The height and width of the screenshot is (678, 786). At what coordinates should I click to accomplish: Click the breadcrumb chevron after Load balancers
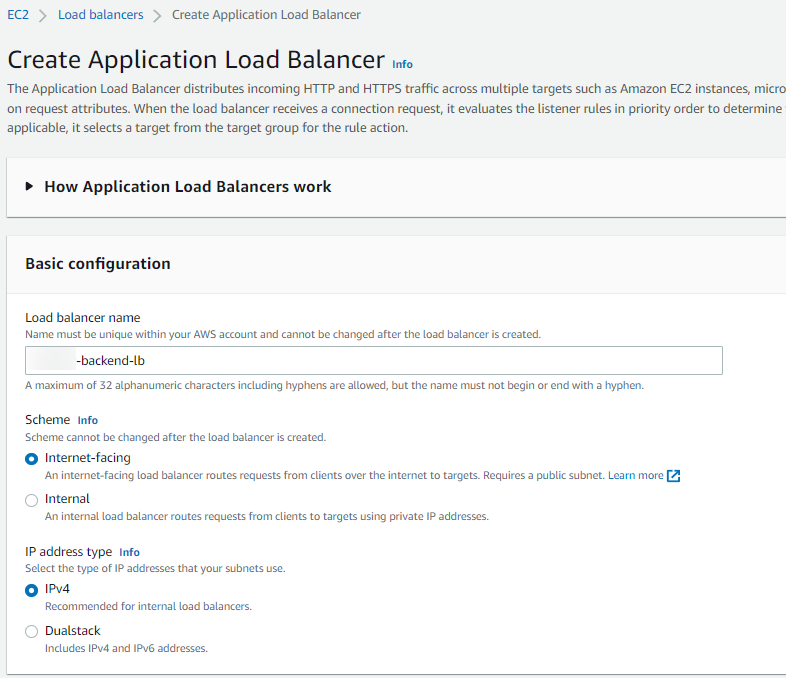coord(157,16)
